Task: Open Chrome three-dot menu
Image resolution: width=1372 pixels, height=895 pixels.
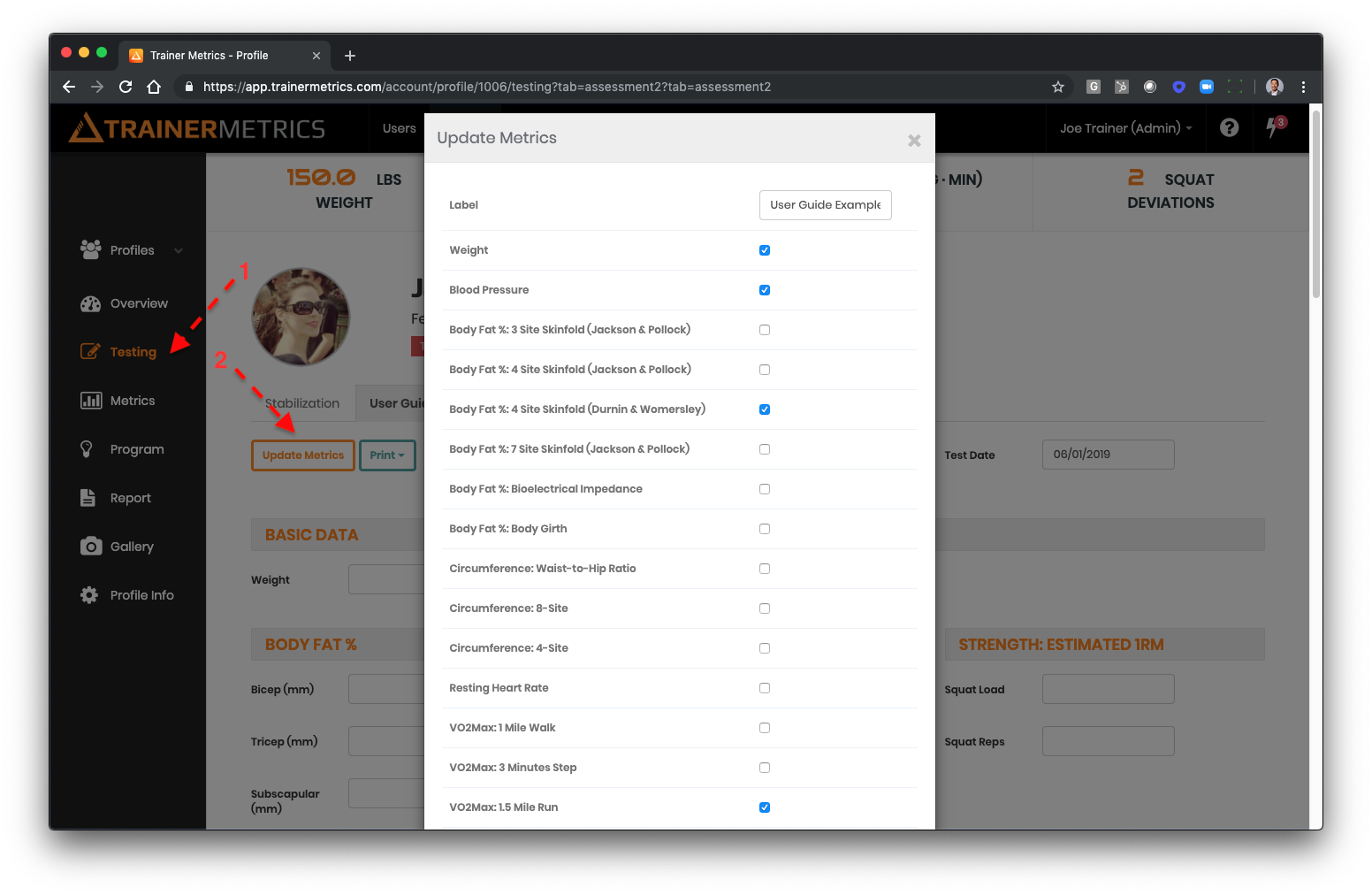Action: (1303, 87)
